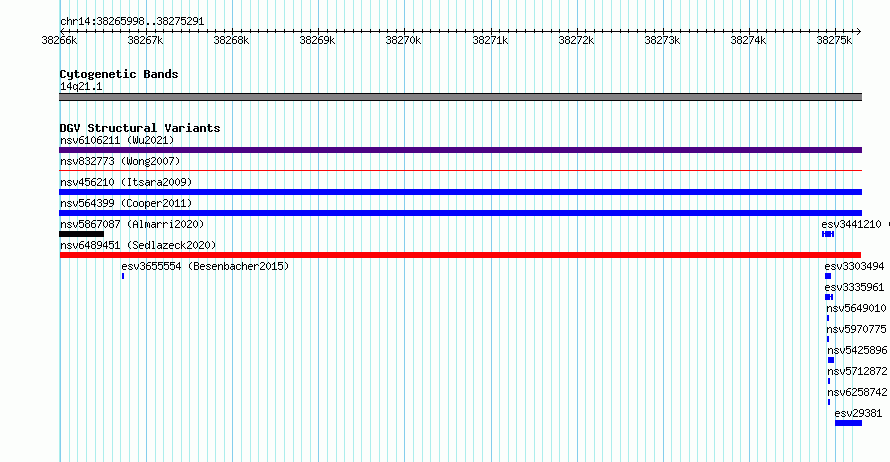Click the 38271k ruler label
Image resolution: width=890 pixels, height=462 pixels.
(x=490, y=40)
